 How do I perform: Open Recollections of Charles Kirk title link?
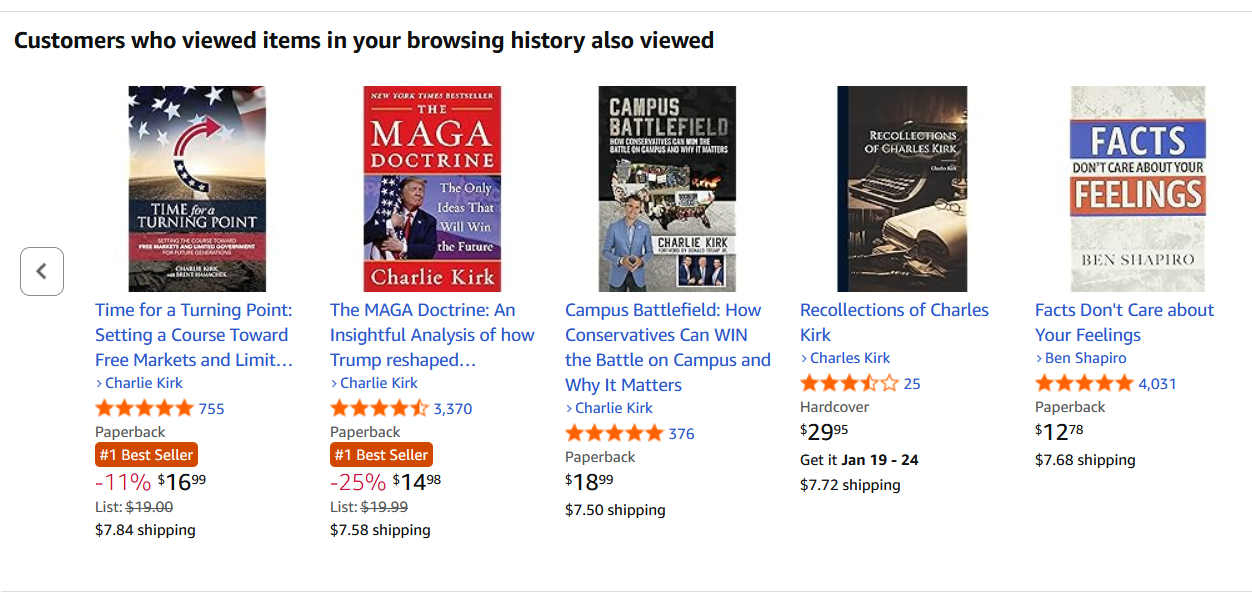click(x=894, y=322)
